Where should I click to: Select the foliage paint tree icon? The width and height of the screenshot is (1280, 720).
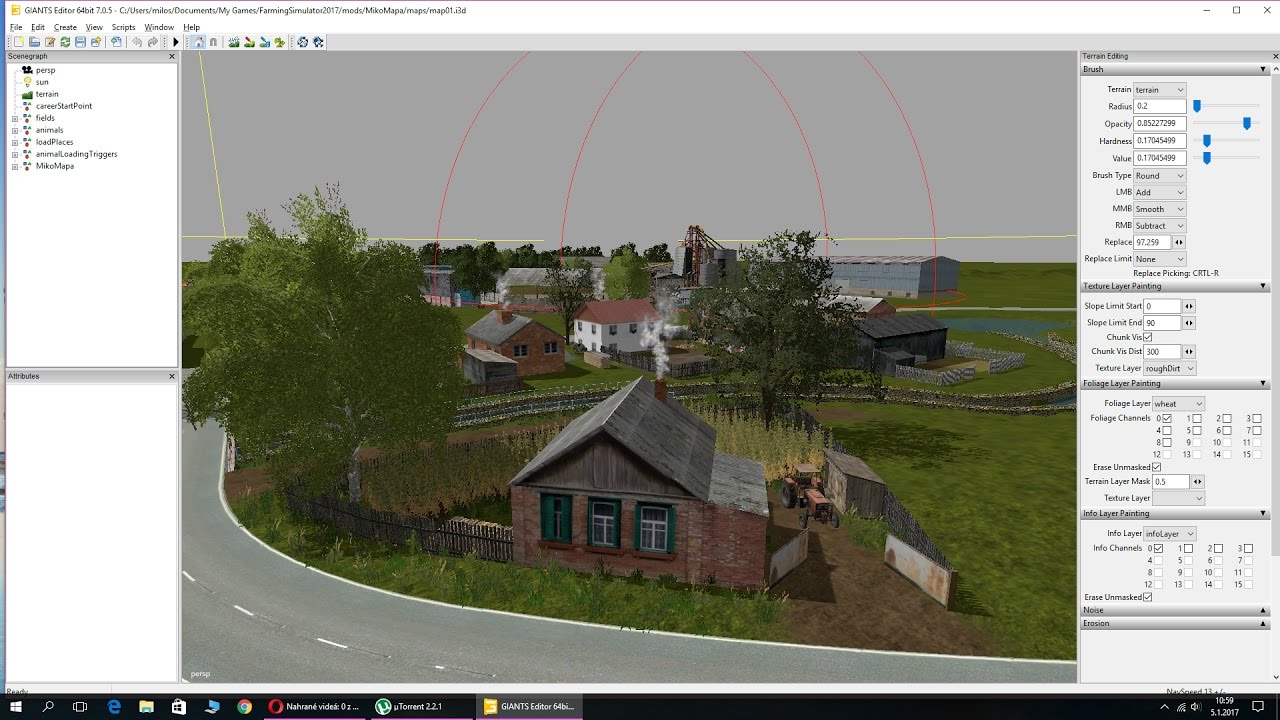(279, 42)
